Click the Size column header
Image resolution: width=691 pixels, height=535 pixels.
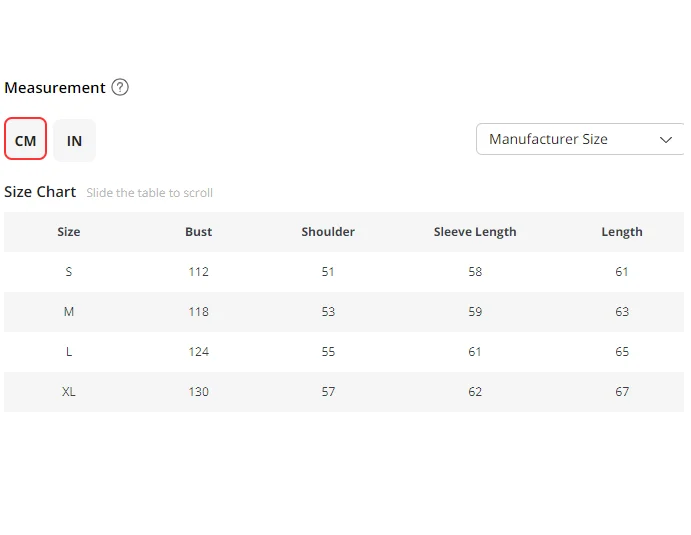click(x=69, y=232)
